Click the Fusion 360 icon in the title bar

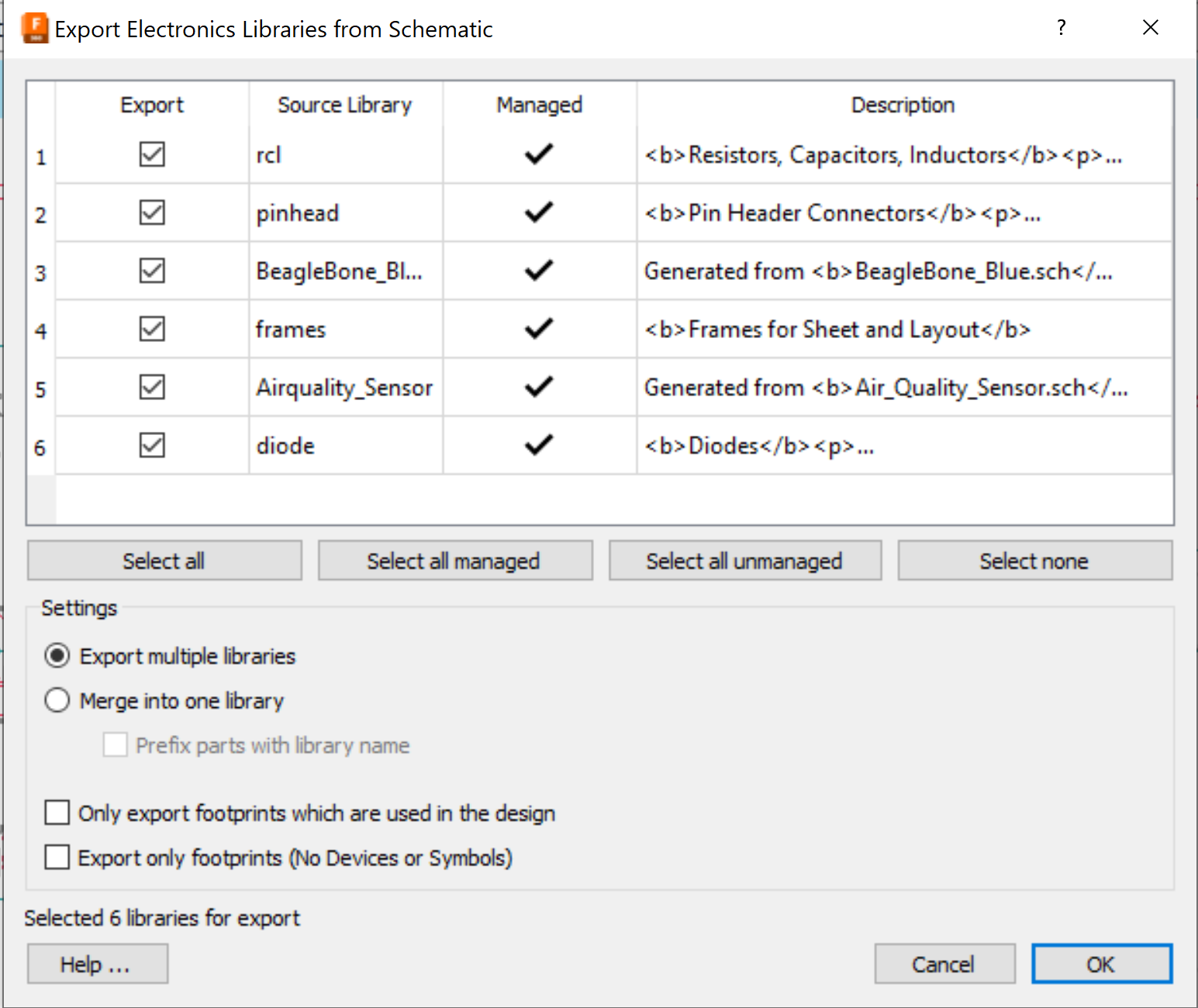[34, 27]
